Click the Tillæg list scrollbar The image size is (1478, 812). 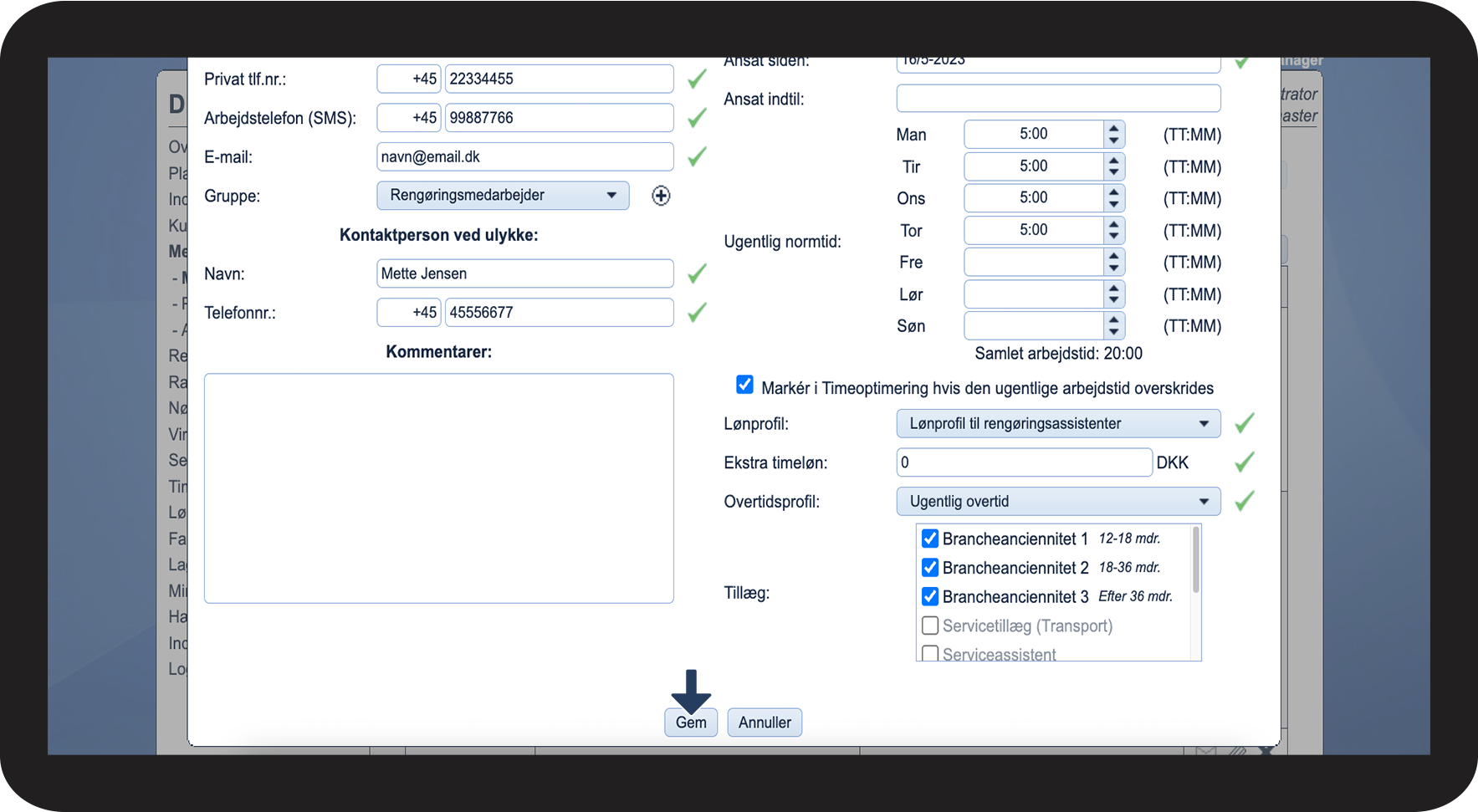[1196, 559]
